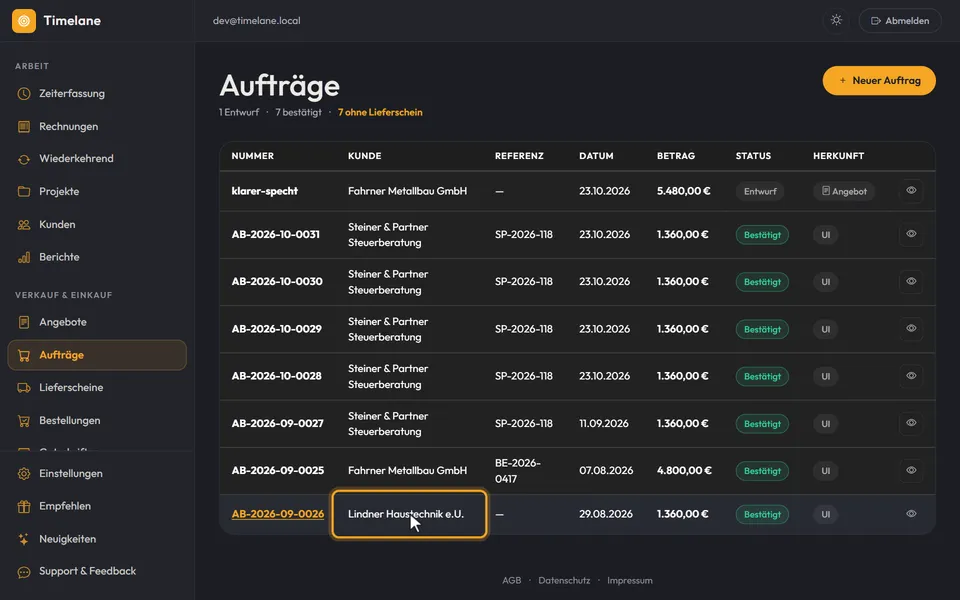View order AB-2026-09-0026 via eye icon

[911, 514]
